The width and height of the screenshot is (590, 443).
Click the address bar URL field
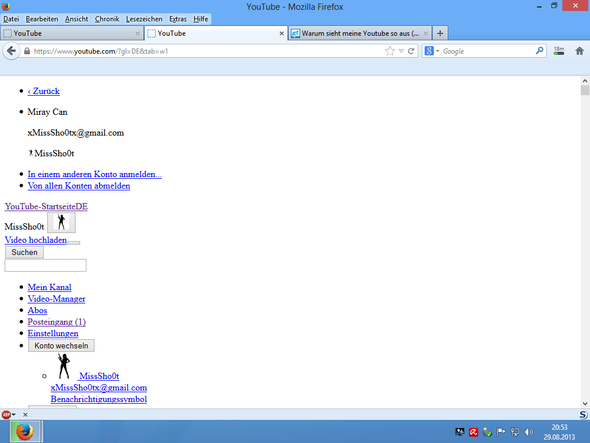[207, 51]
